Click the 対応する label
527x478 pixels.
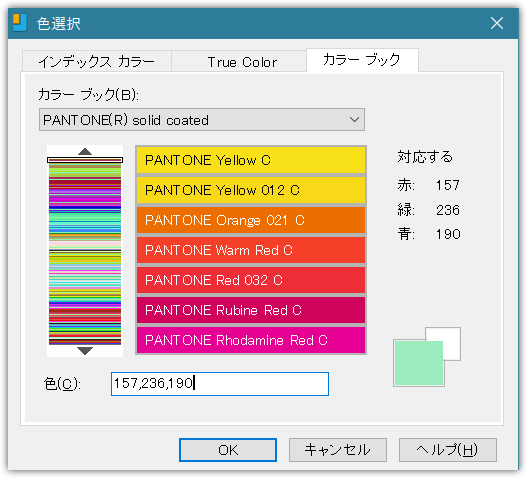425,157
